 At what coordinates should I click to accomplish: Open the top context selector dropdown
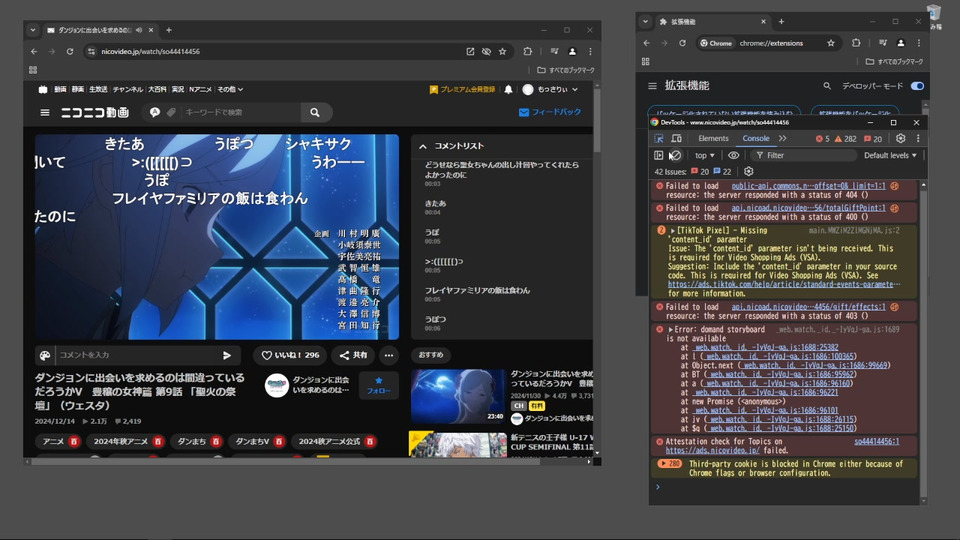[x=705, y=156]
